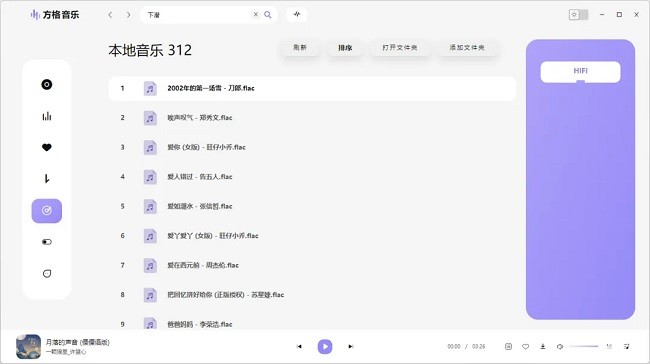This screenshot has height=364, width=650.
Task: Open the toggle-shaped settings icon in sidebar
Action: pyautogui.click(x=46, y=242)
